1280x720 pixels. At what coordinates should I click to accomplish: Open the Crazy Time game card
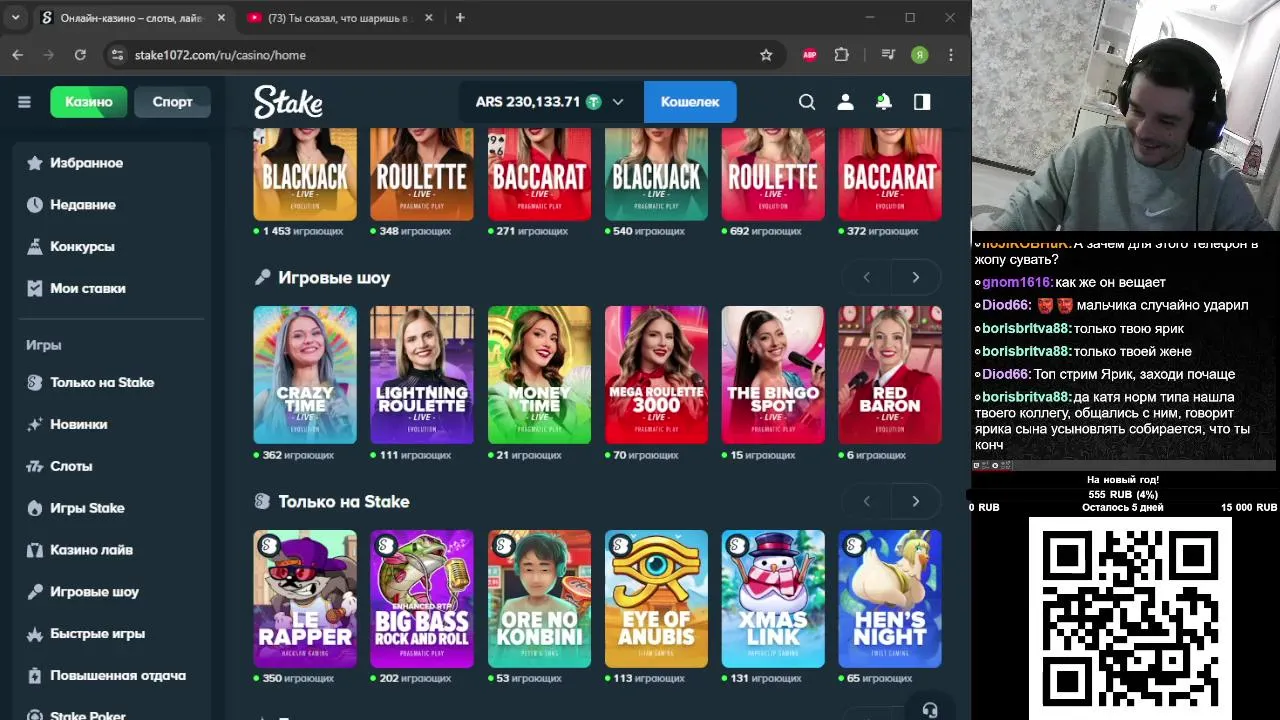tap(305, 375)
